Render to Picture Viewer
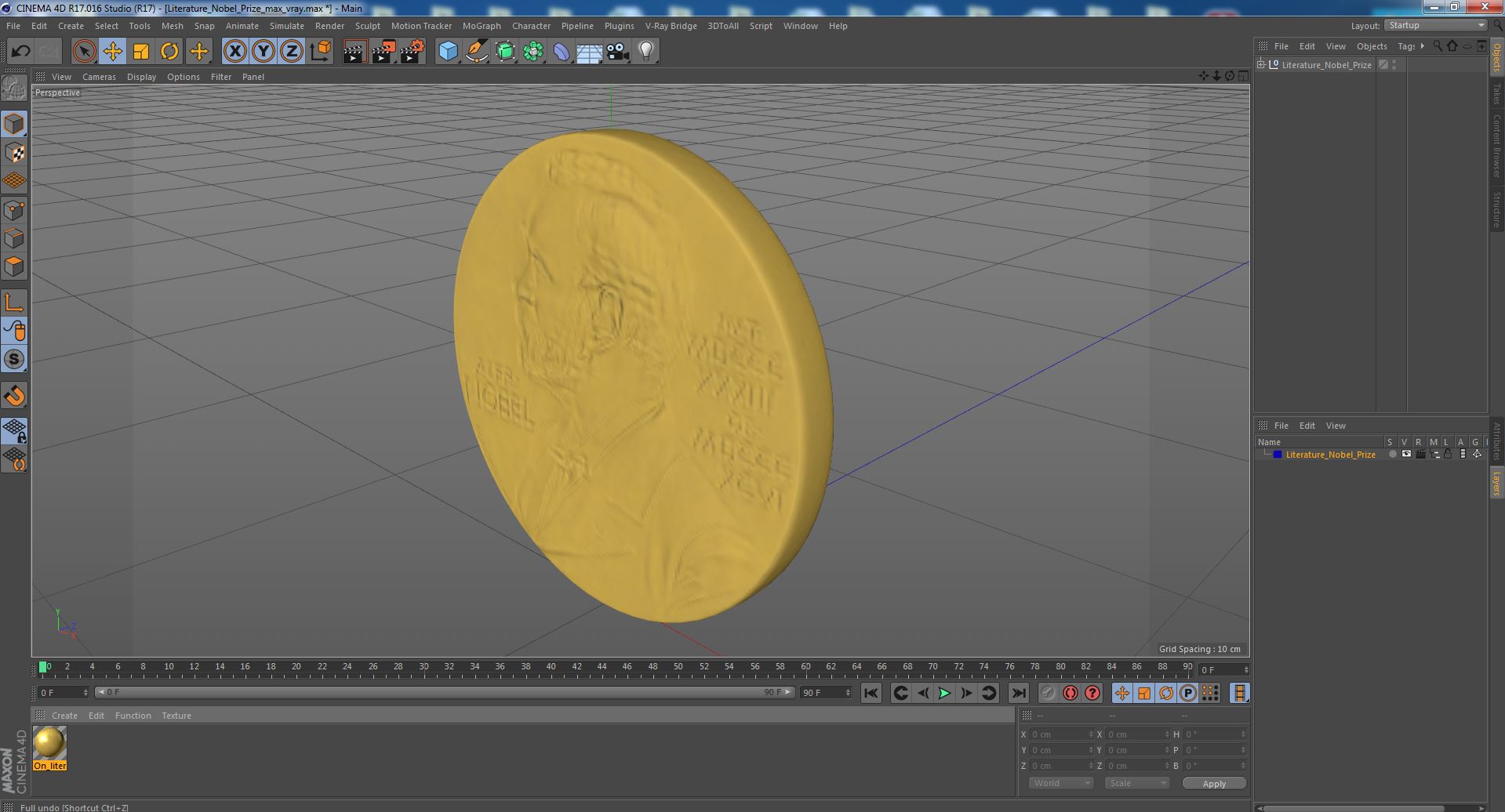Image resolution: width=1505 pixels, height=812 pixels. pos(384,52)
